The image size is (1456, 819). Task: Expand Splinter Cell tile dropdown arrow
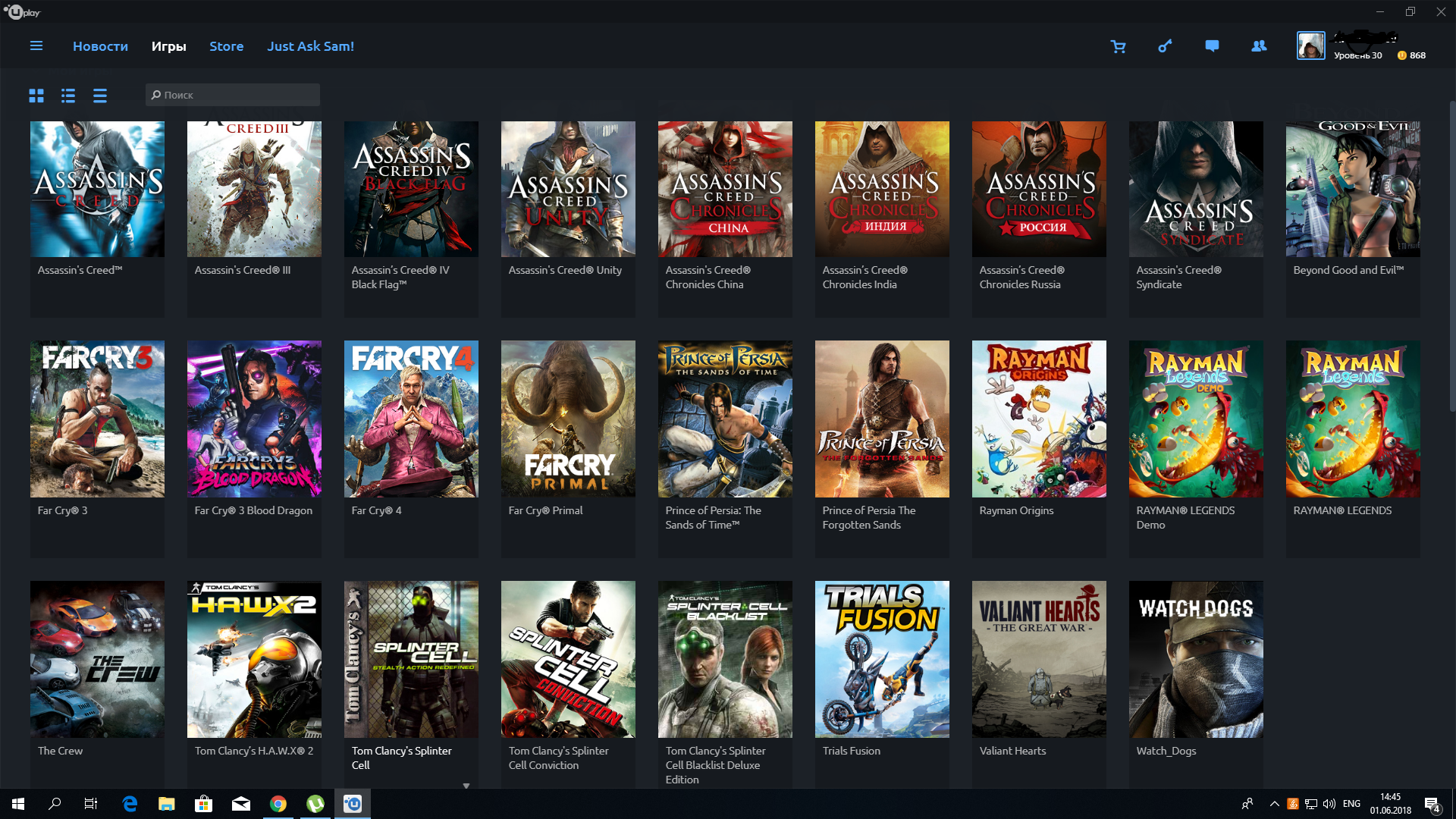pyautogui.click(x=466, y=786)
